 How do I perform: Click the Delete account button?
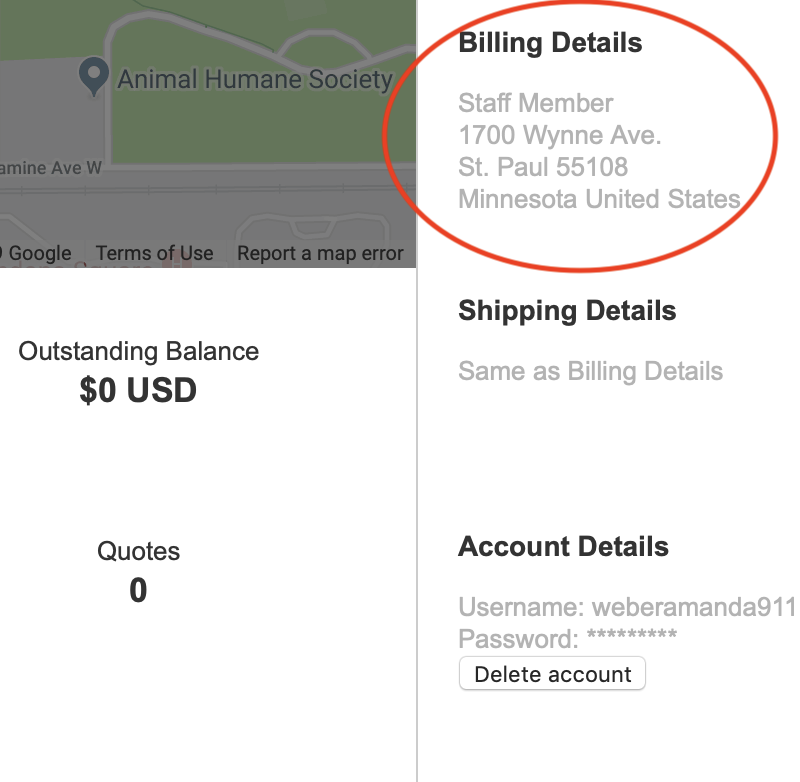coord(552,674)
